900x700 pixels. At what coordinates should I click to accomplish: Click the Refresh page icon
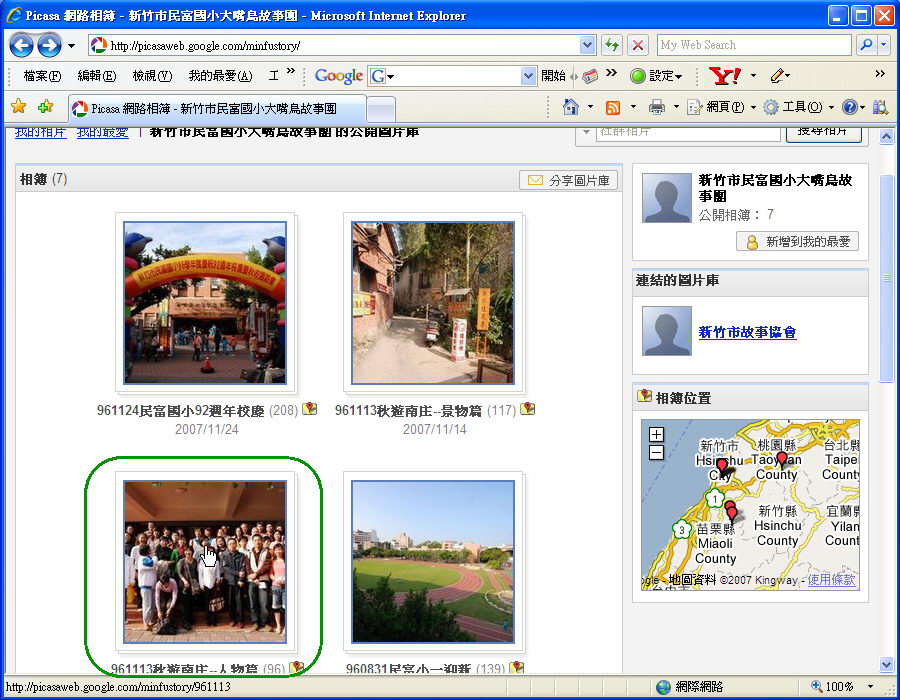pyautogui.click(x=612, y=45)
